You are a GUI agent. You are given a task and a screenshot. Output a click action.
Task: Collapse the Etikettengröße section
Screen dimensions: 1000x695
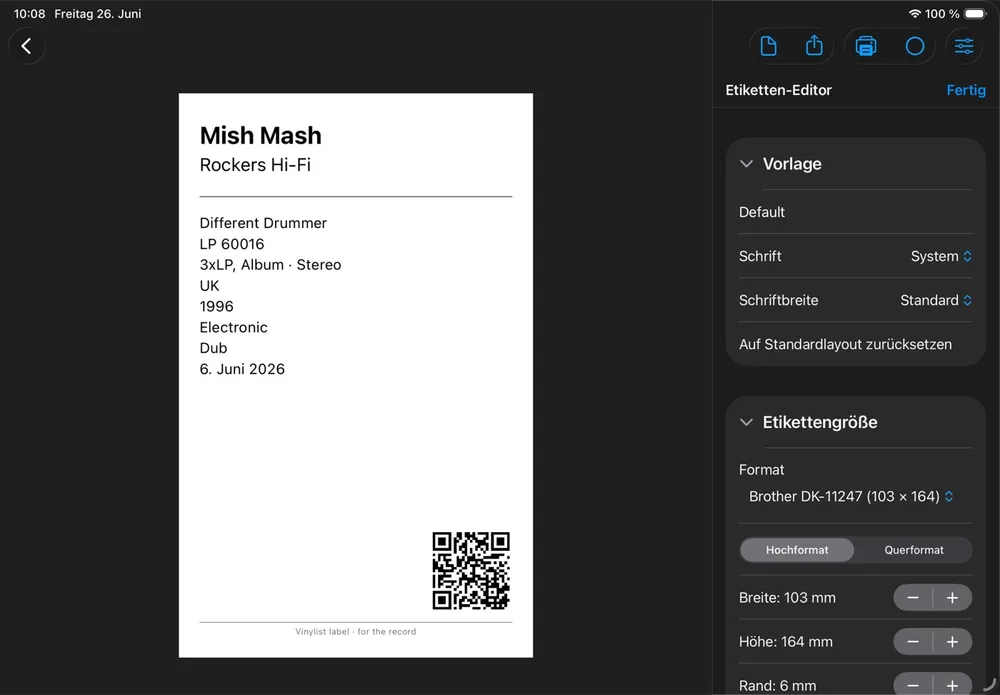pyautogui.click(x=746, y=422)
